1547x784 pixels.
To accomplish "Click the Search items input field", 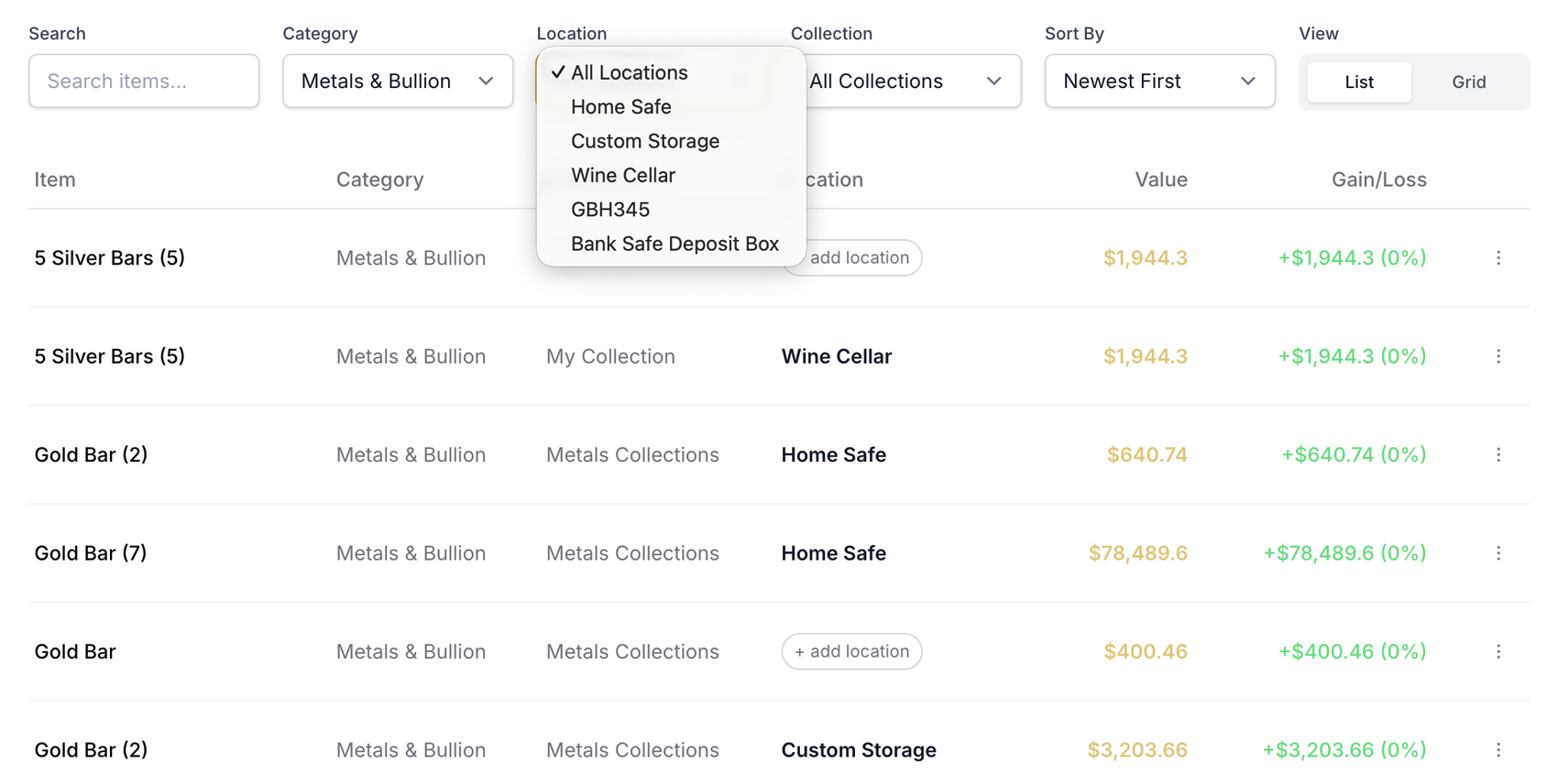I will 144,82.
